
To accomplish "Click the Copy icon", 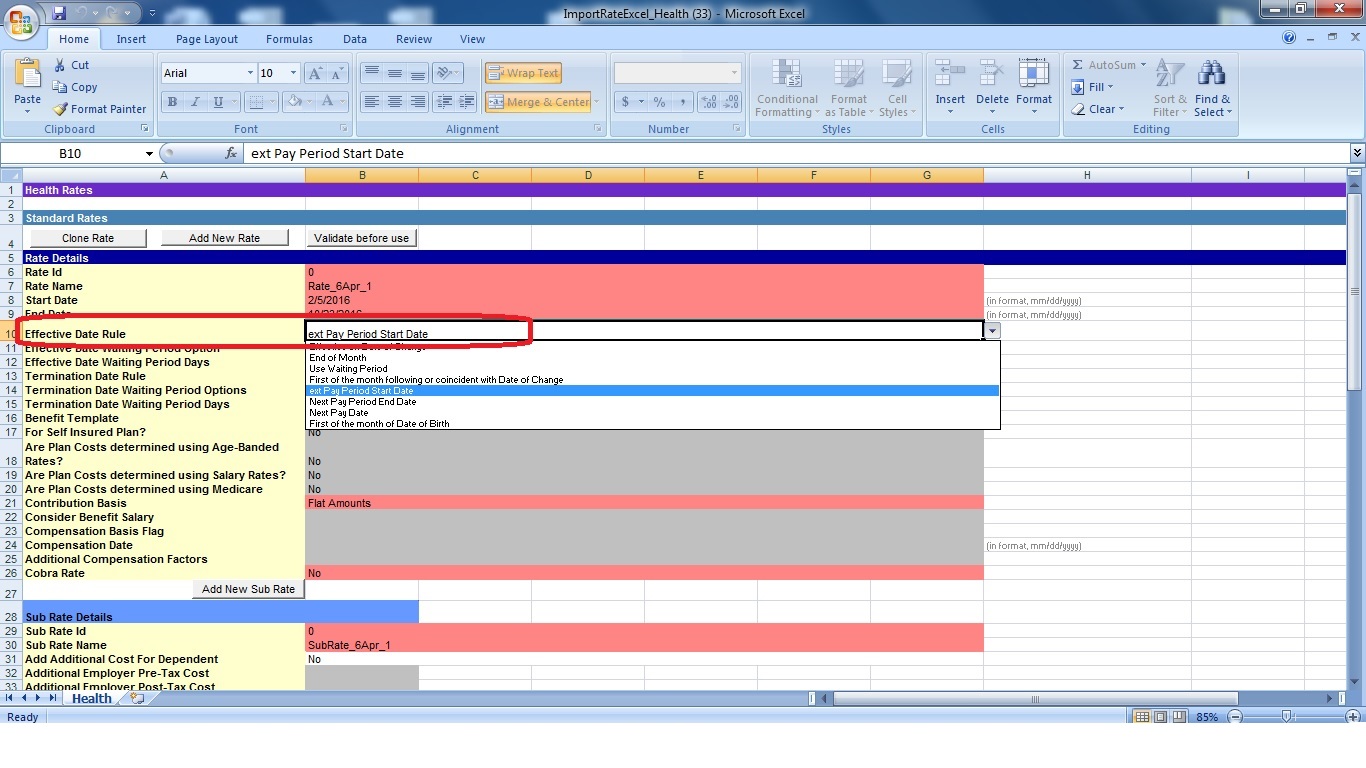I will [74, 87].
